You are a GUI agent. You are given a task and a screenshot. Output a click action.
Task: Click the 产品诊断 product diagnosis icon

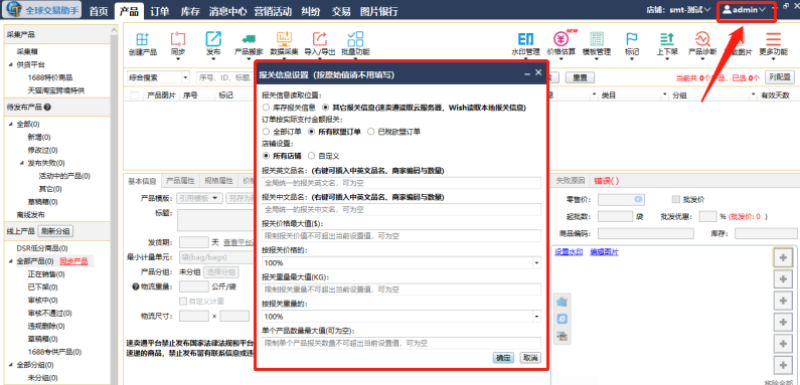coord(703,39)
